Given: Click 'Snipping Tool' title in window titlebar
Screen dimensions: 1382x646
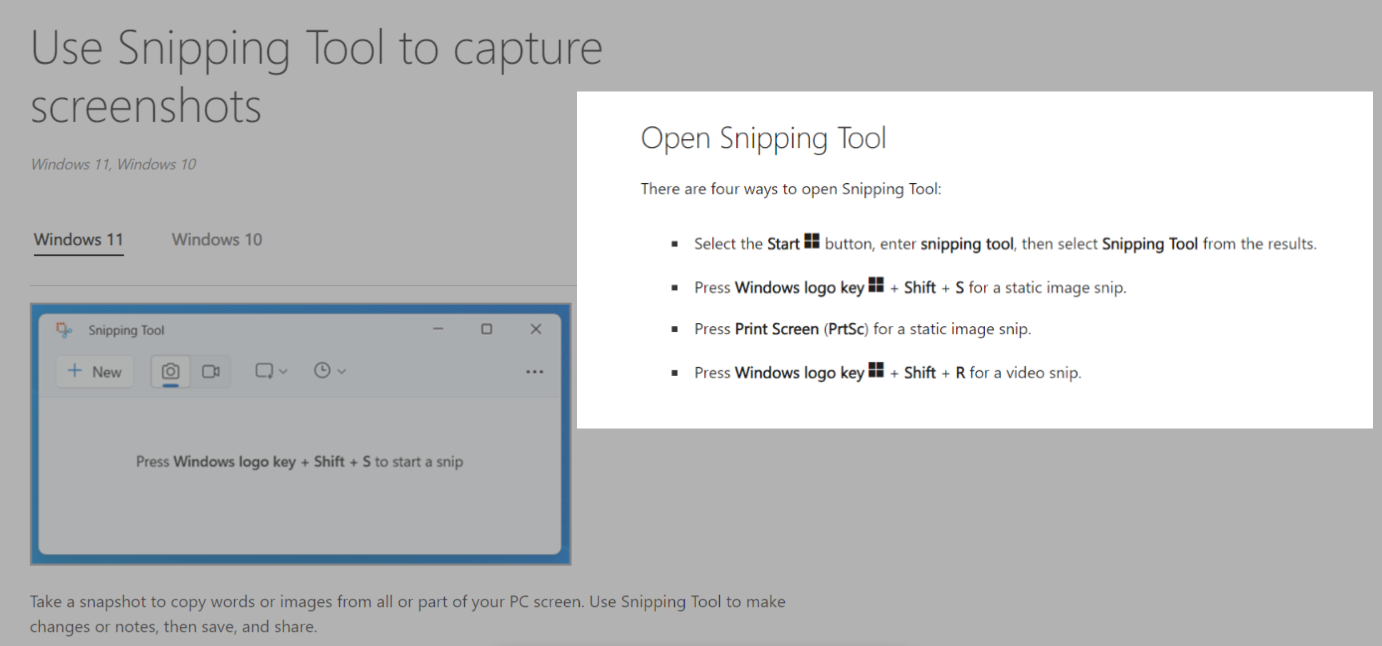Looking at the screenshot, I should tap(126, 331).
